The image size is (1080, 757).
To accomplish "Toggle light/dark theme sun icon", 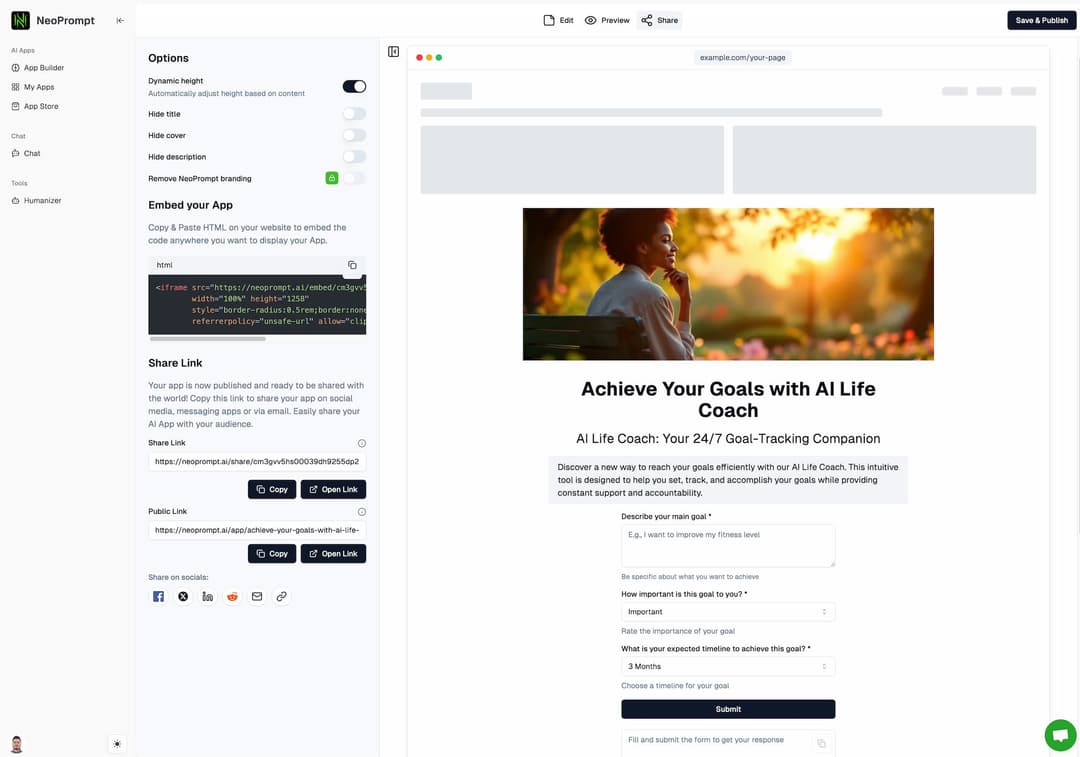I will [x=117, y=744].
